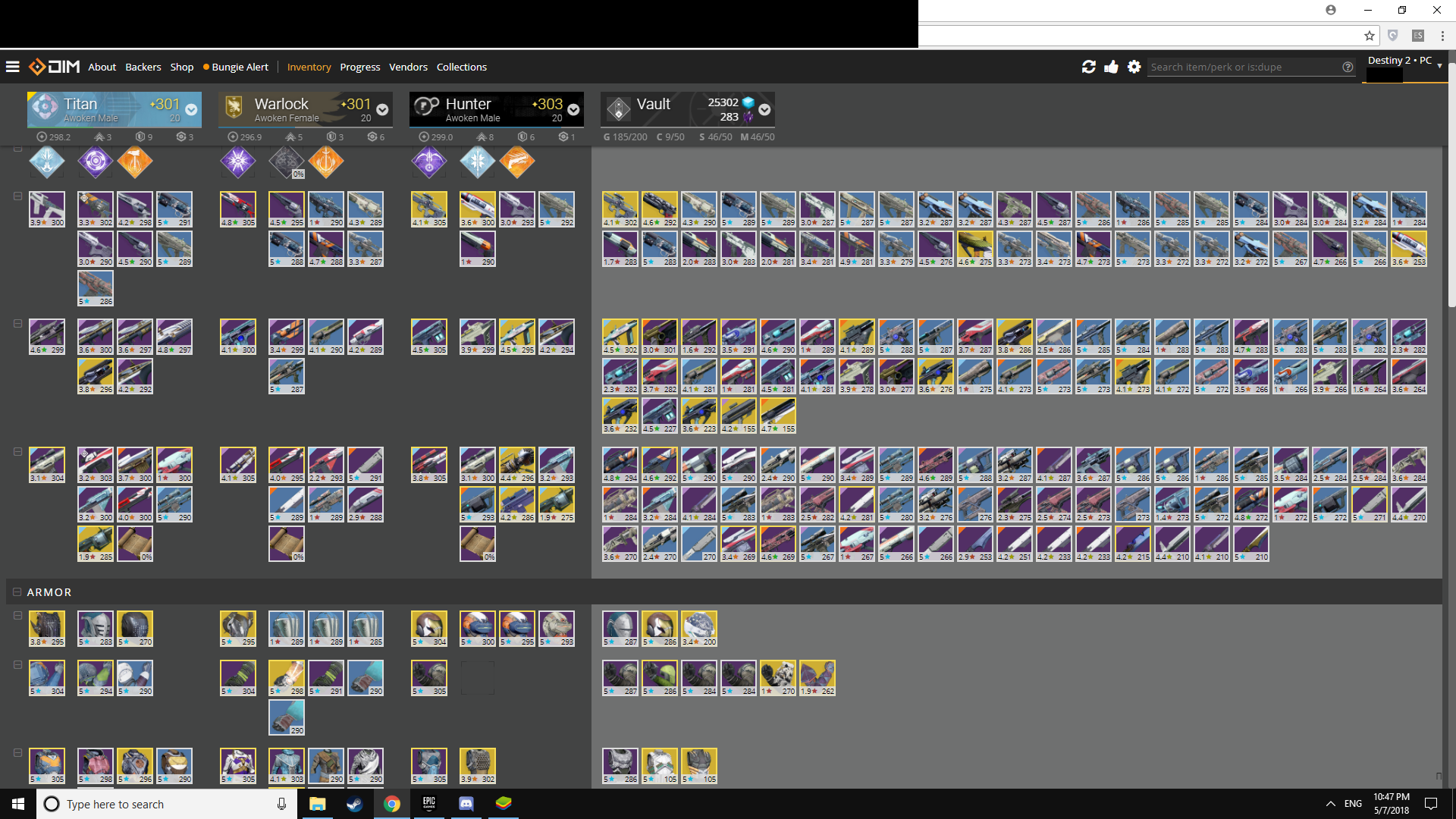
Task: Click the refresh inventory icon
Action: click(x=1088, y=67)
